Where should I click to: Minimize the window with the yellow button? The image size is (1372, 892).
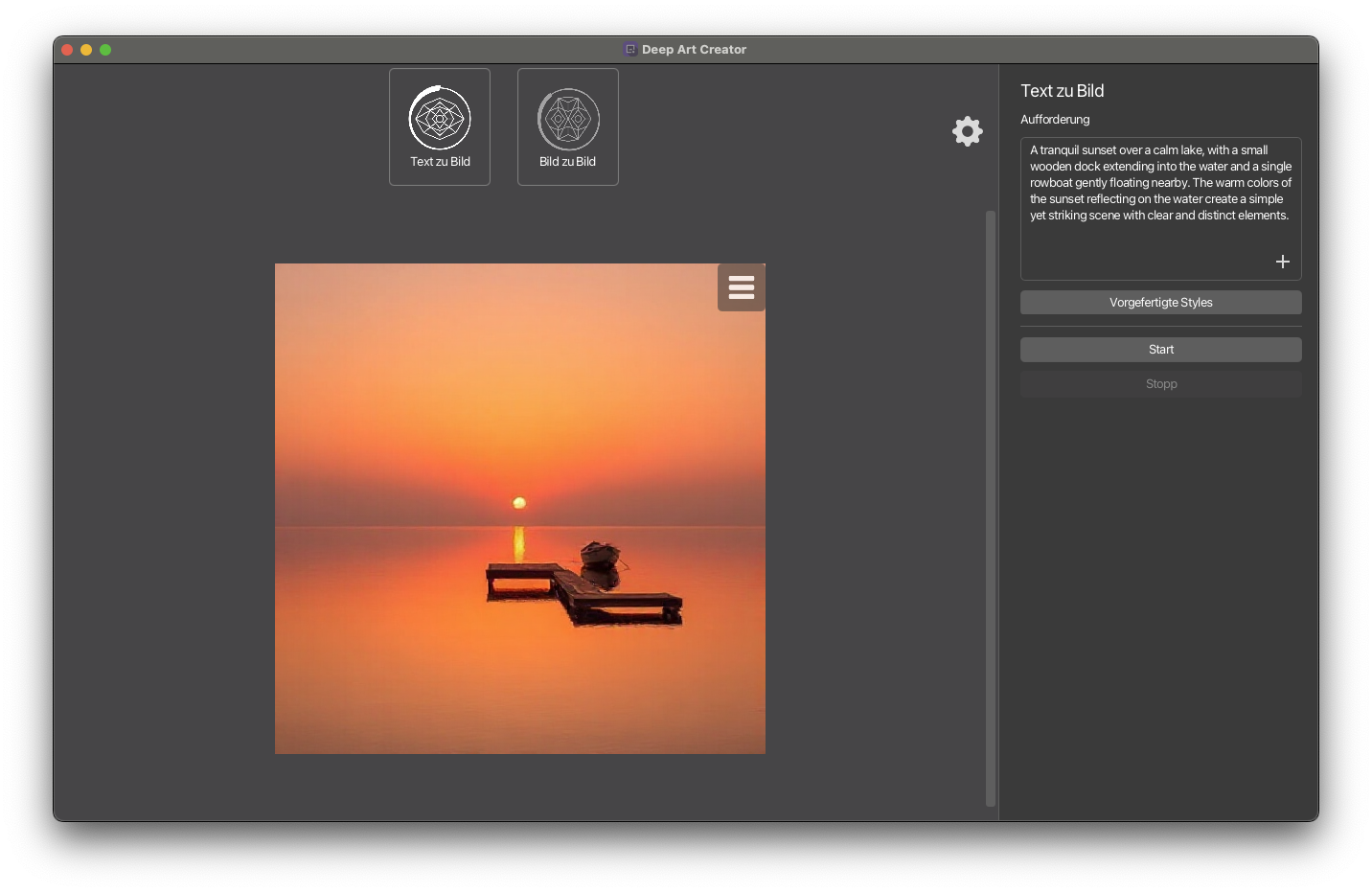pyautogui.click(x=86, y=50)
